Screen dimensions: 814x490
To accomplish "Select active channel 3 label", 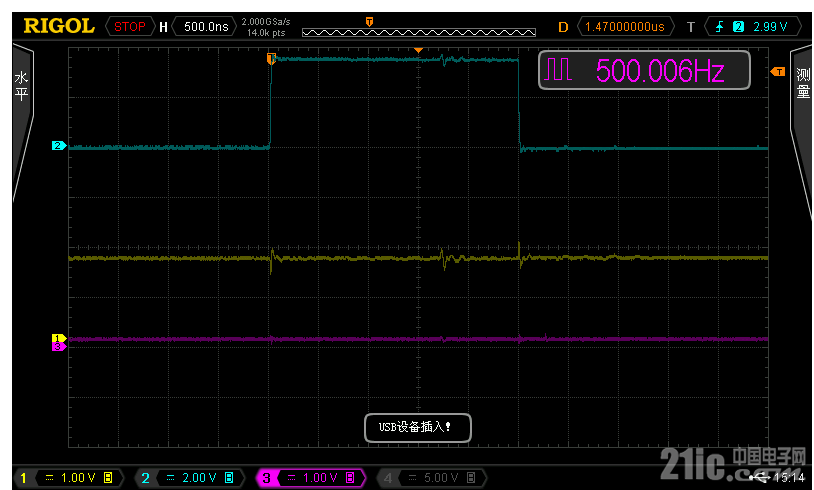I will [x=311, y=478].
